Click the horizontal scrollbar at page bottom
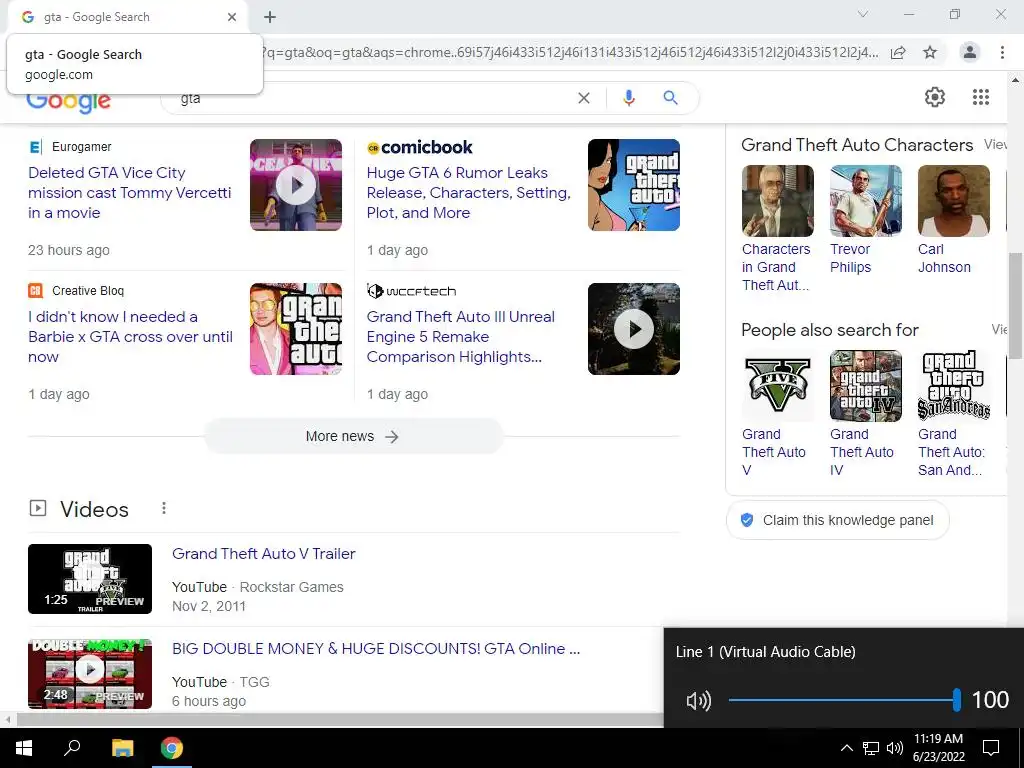Image resolution: width=1024 pixels, height=768 pixels. 340,720
